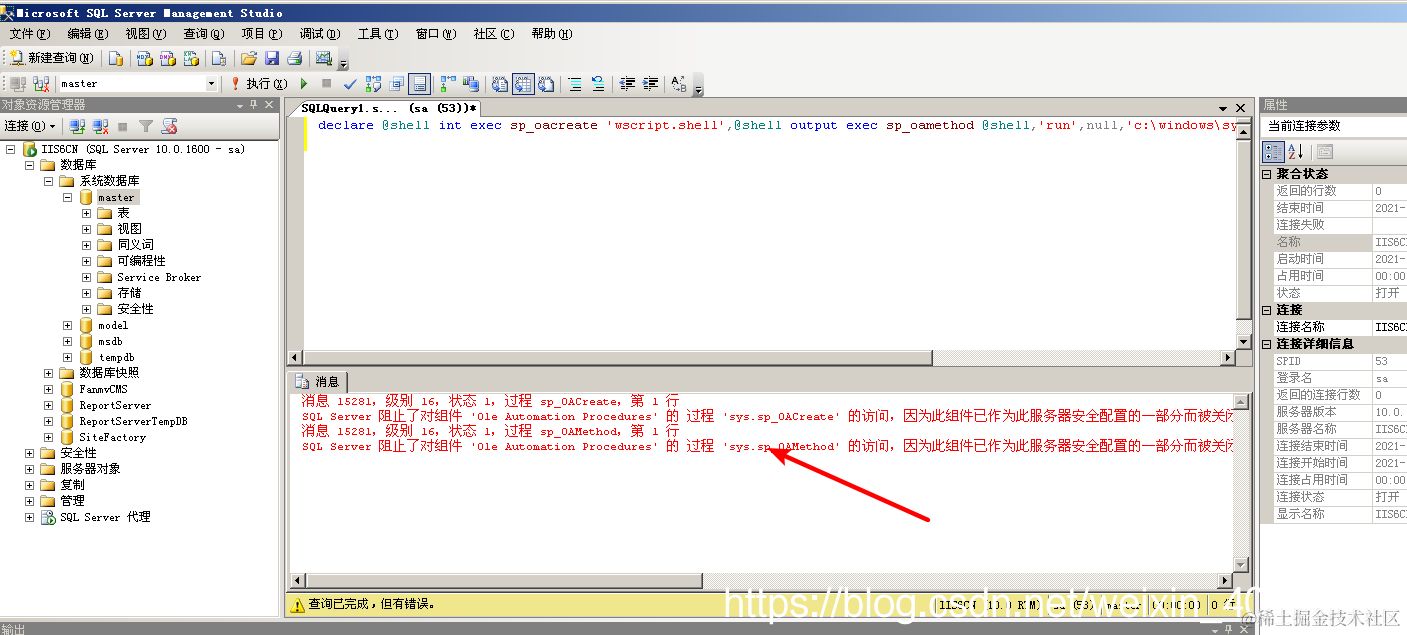Click the alphabetical sort icon in properties panel
Image resolution: width=1407 pixels, height=635 pixels.
click(x=1295, y=152)
